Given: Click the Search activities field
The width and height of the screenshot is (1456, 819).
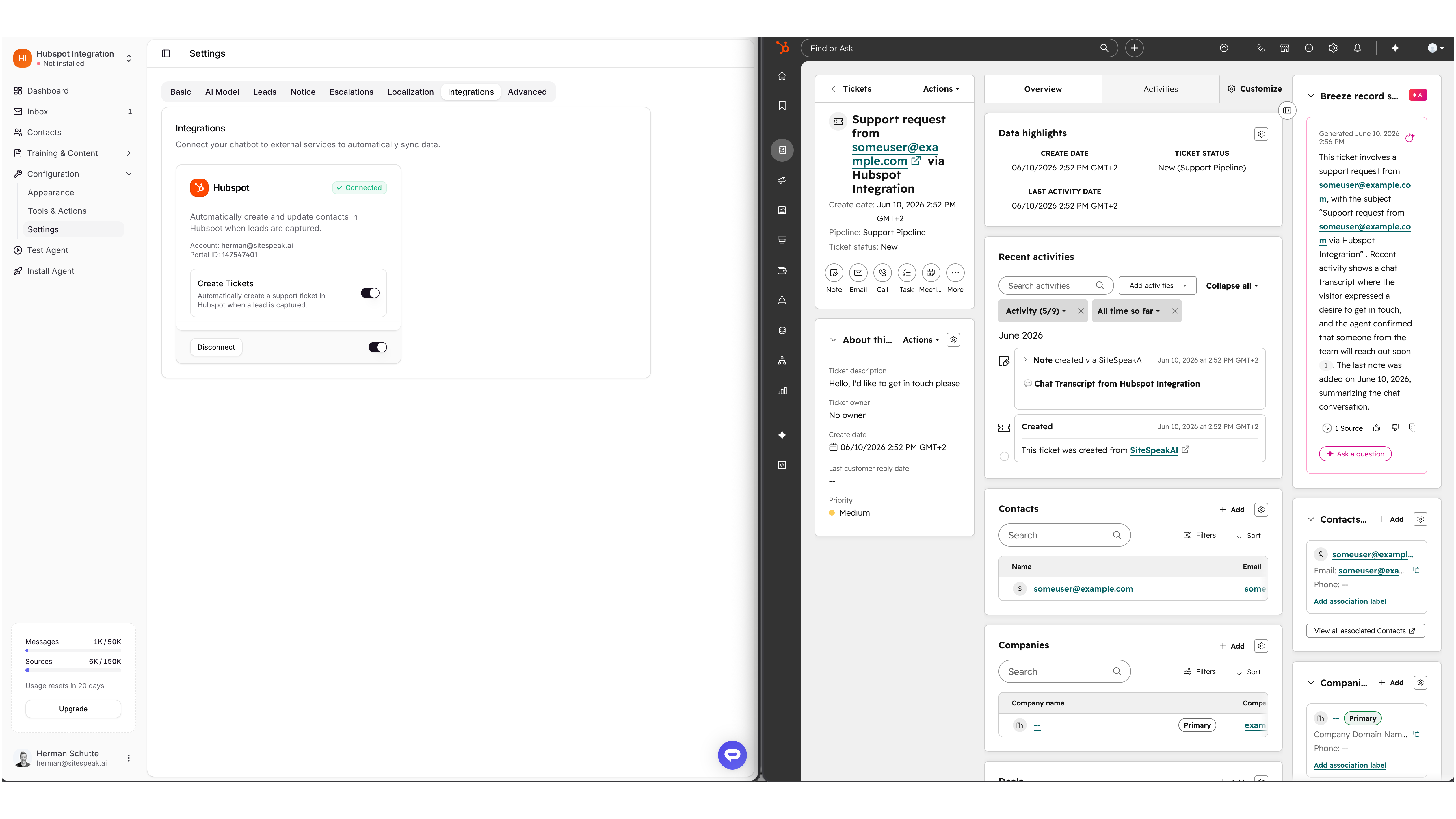Looking at the screenshot, I should click(1056, 285).
